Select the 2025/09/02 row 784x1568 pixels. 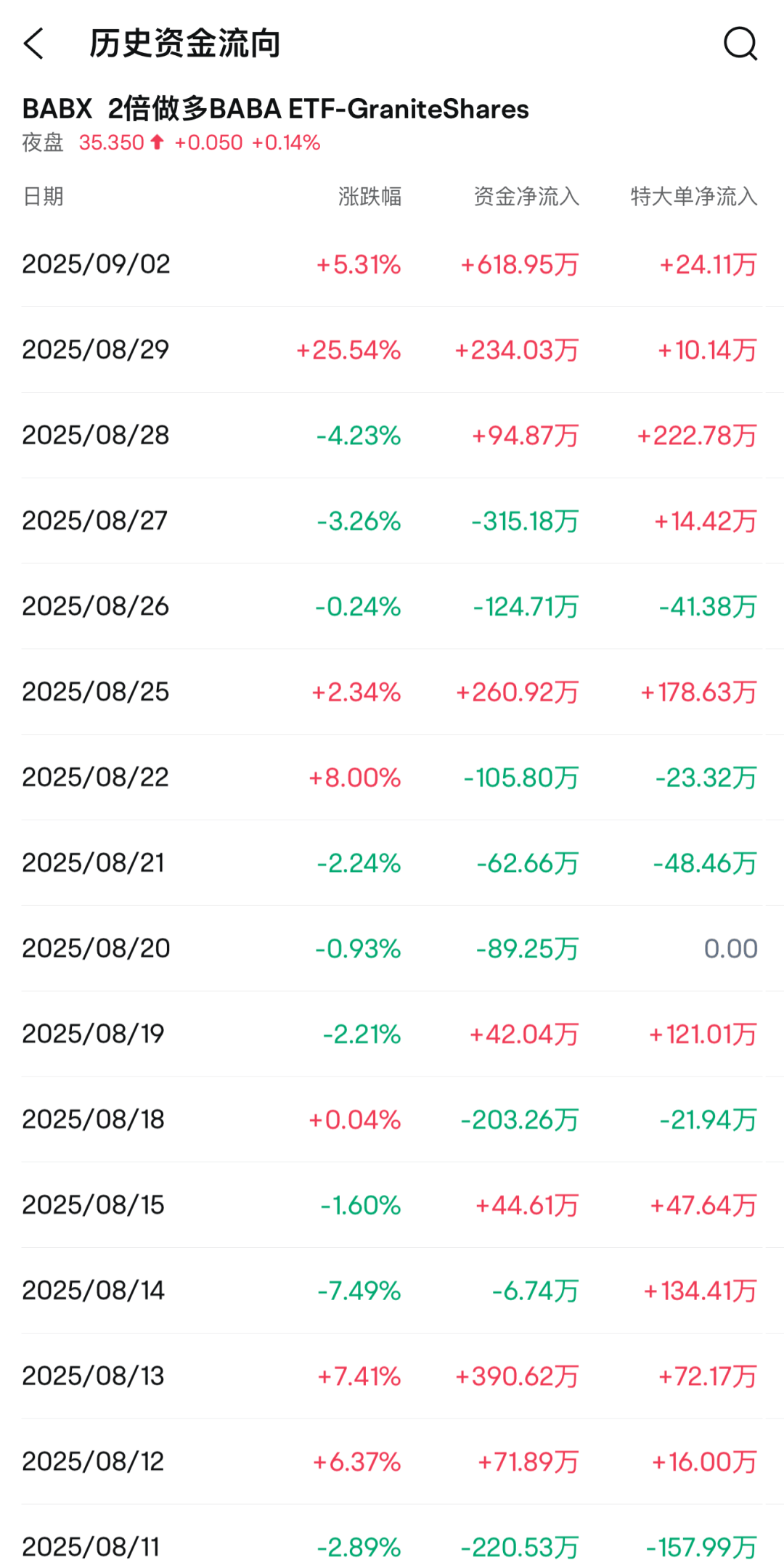click(97, 264)
